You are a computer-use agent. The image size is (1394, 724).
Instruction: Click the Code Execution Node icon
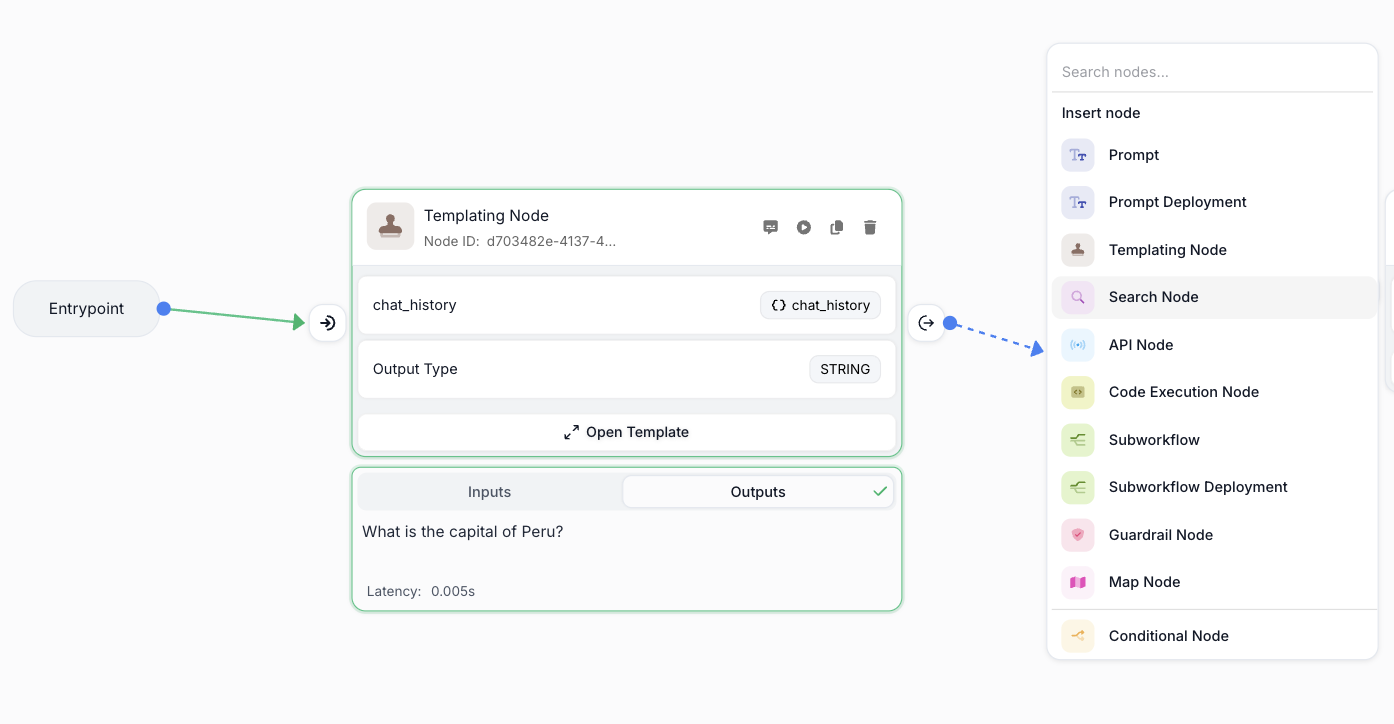point(1078,392)
